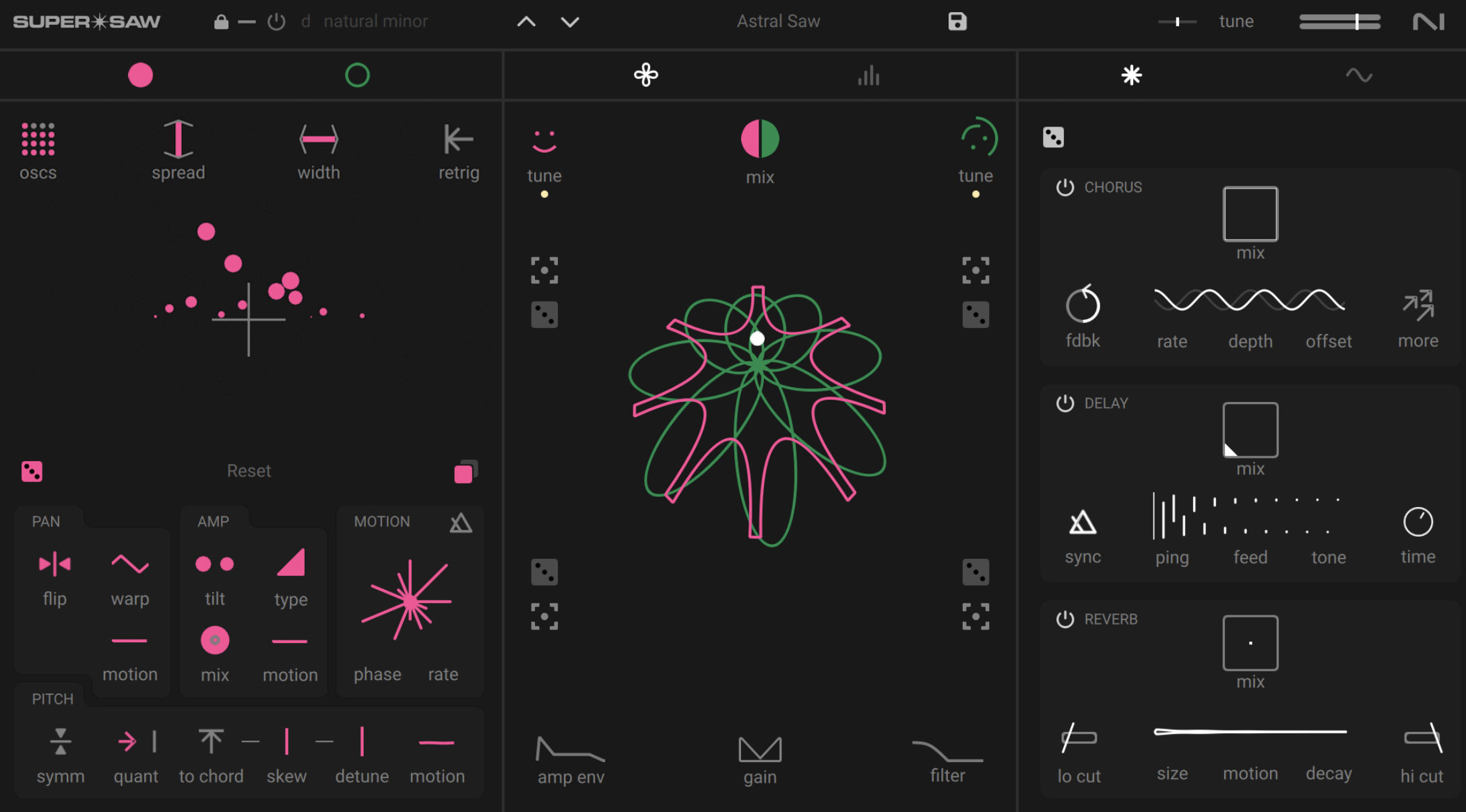Click upper left focus target icon
Viewport: 1466px width, 812px height.
point(544,271)
